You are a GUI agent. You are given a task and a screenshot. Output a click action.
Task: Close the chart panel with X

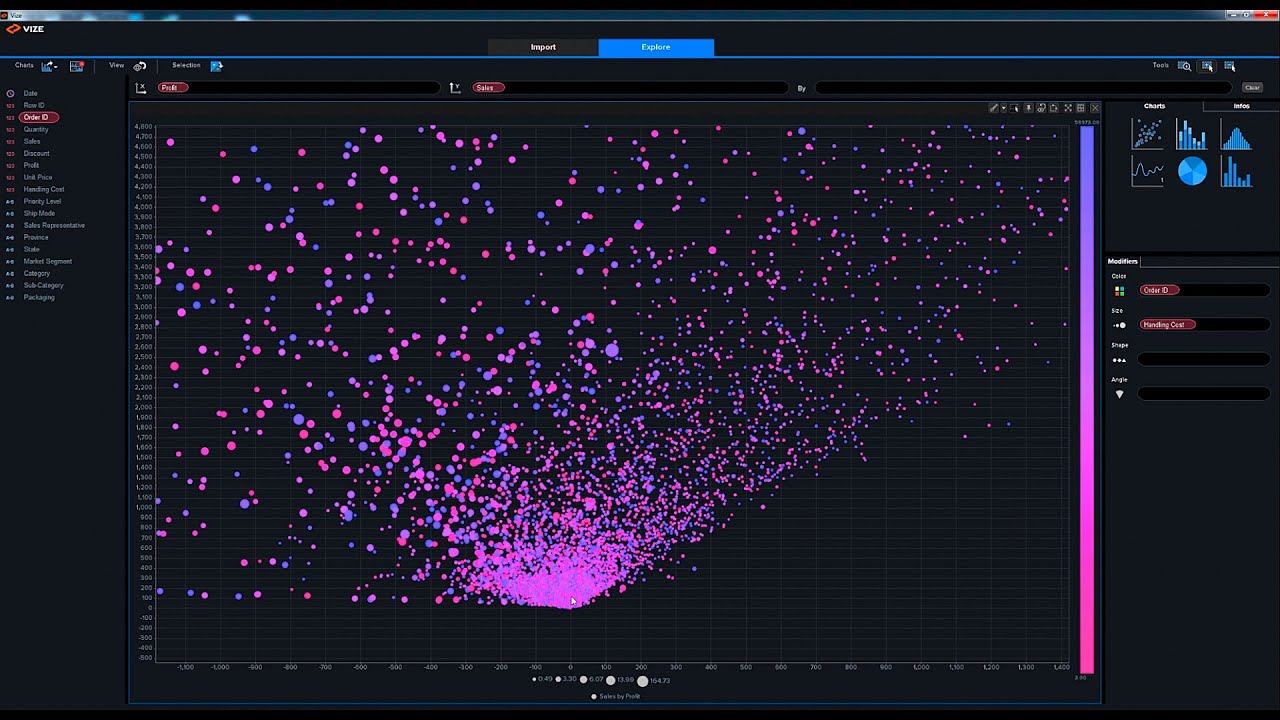click(1094, 108)
